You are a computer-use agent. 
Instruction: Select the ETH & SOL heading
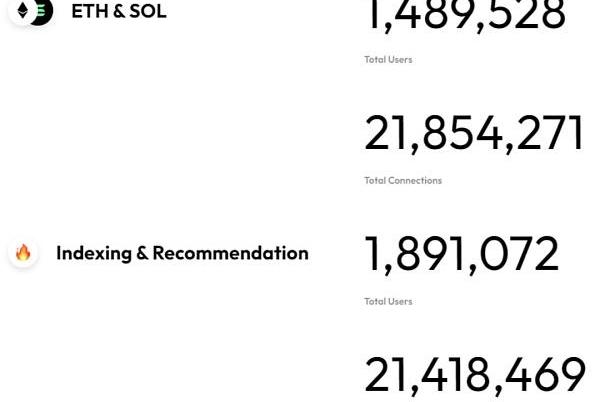[x=119, y=11]
